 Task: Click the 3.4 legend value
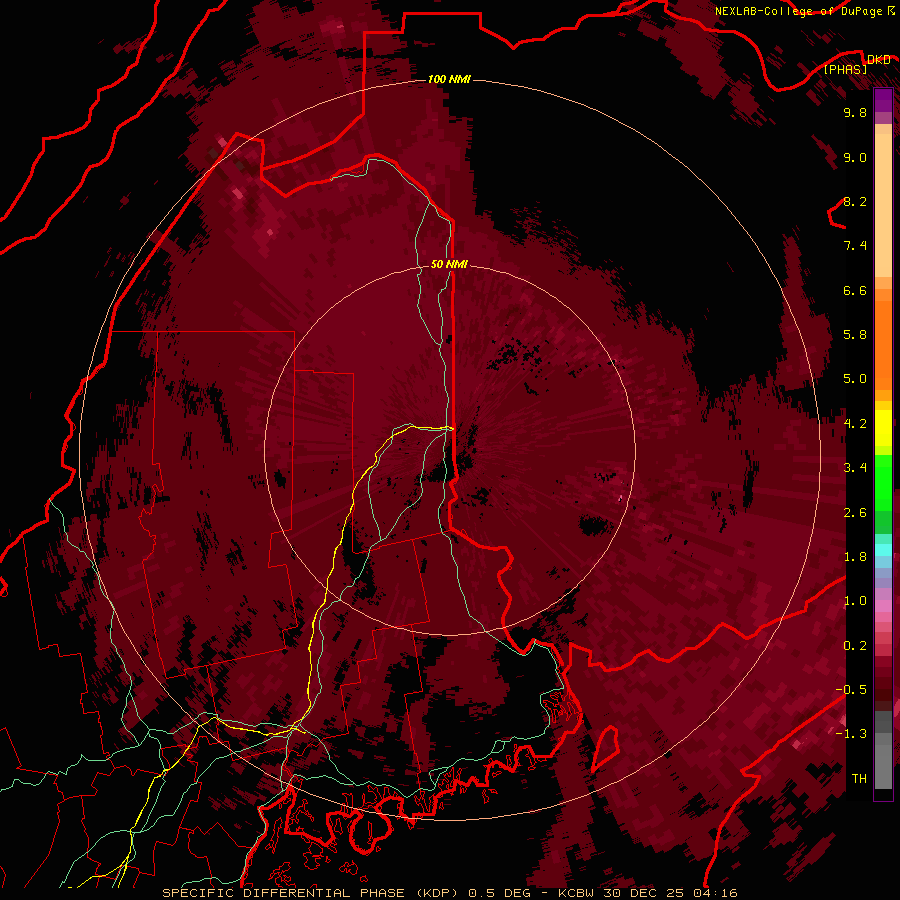[855, 468]
